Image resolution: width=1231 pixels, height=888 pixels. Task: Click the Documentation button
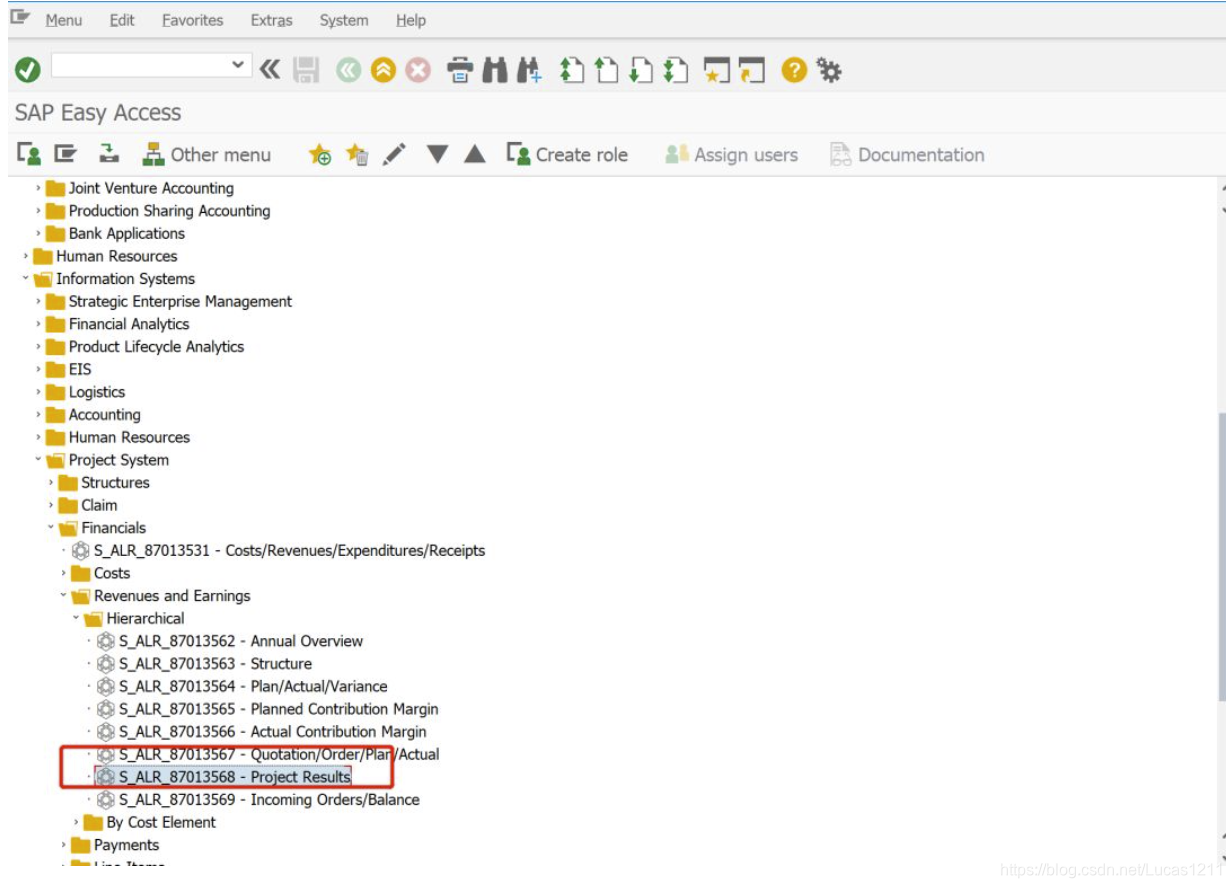pos(907,154)
